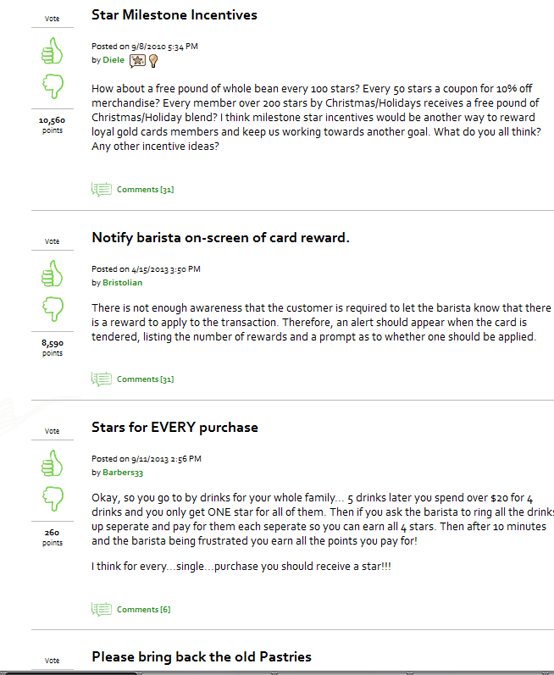Open Comments [6] link
Image resolution: width=554 pixels, height=675 pixels.
144,609
